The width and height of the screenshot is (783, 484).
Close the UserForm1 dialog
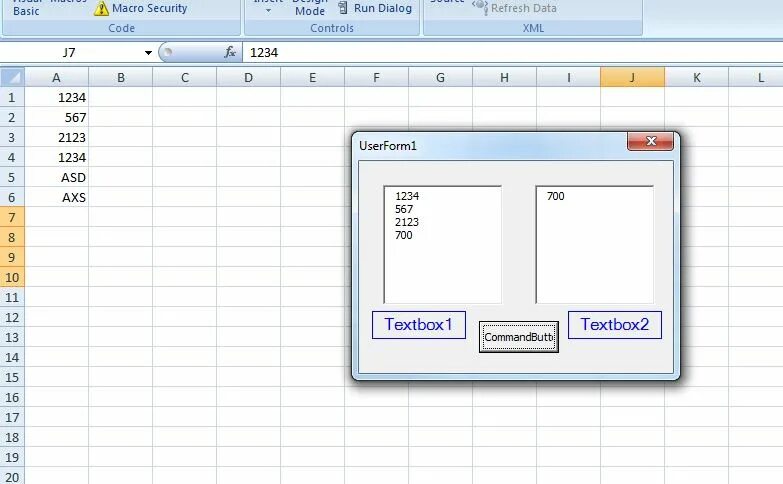(x=650, y=141)
